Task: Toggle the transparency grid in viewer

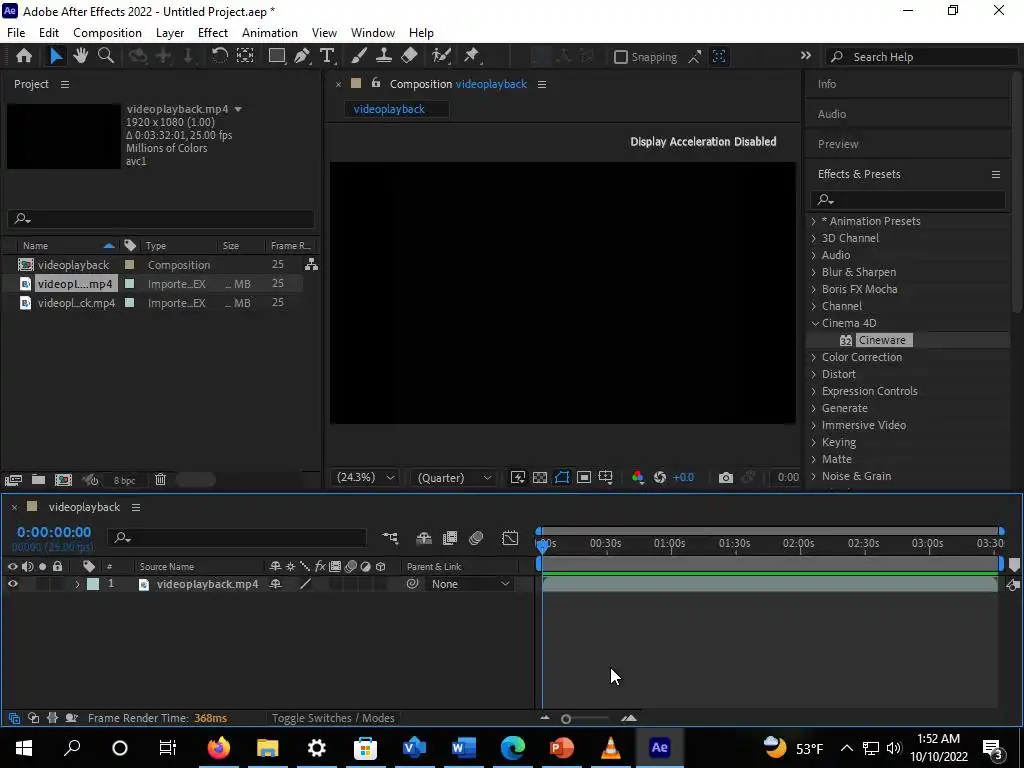Action: (540, 477)
